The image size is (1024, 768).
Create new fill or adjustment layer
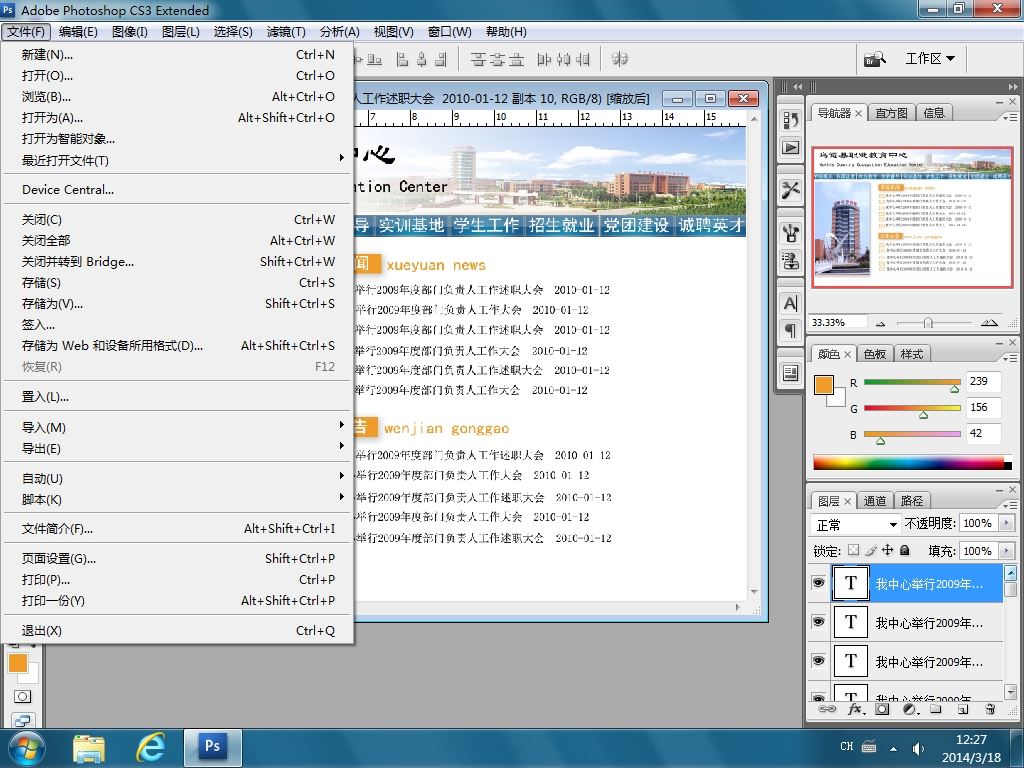pyautogui.click(x=910, y=709)
